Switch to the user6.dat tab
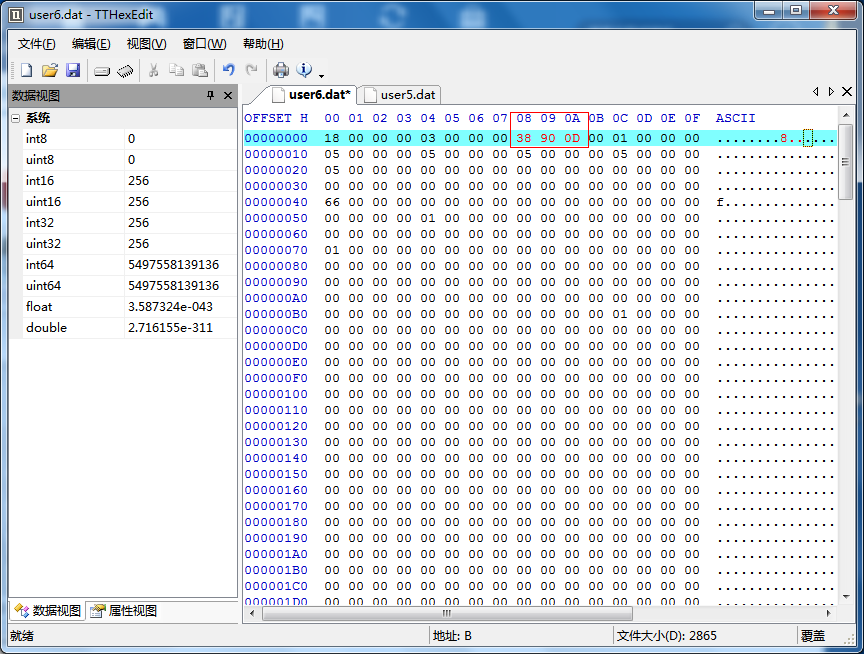This screenshot has height=654, width=864. point(312,95)
